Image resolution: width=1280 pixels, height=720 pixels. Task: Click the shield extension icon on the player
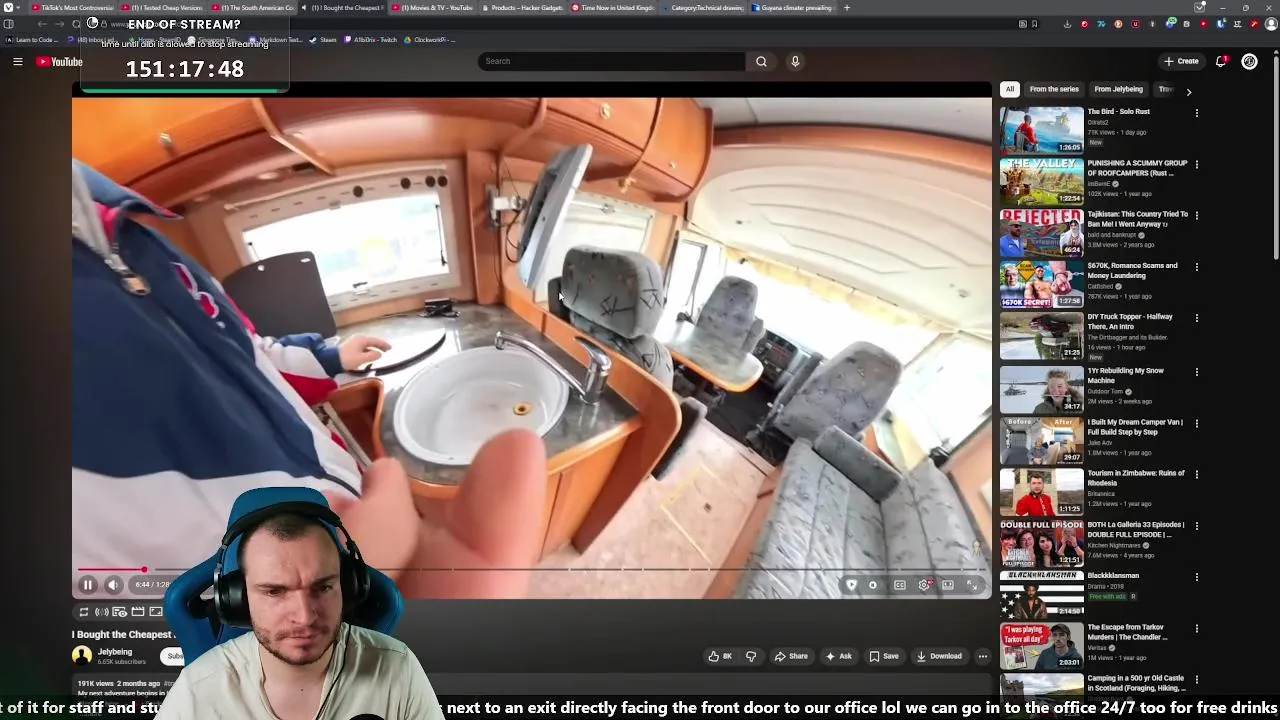point(851,585)
